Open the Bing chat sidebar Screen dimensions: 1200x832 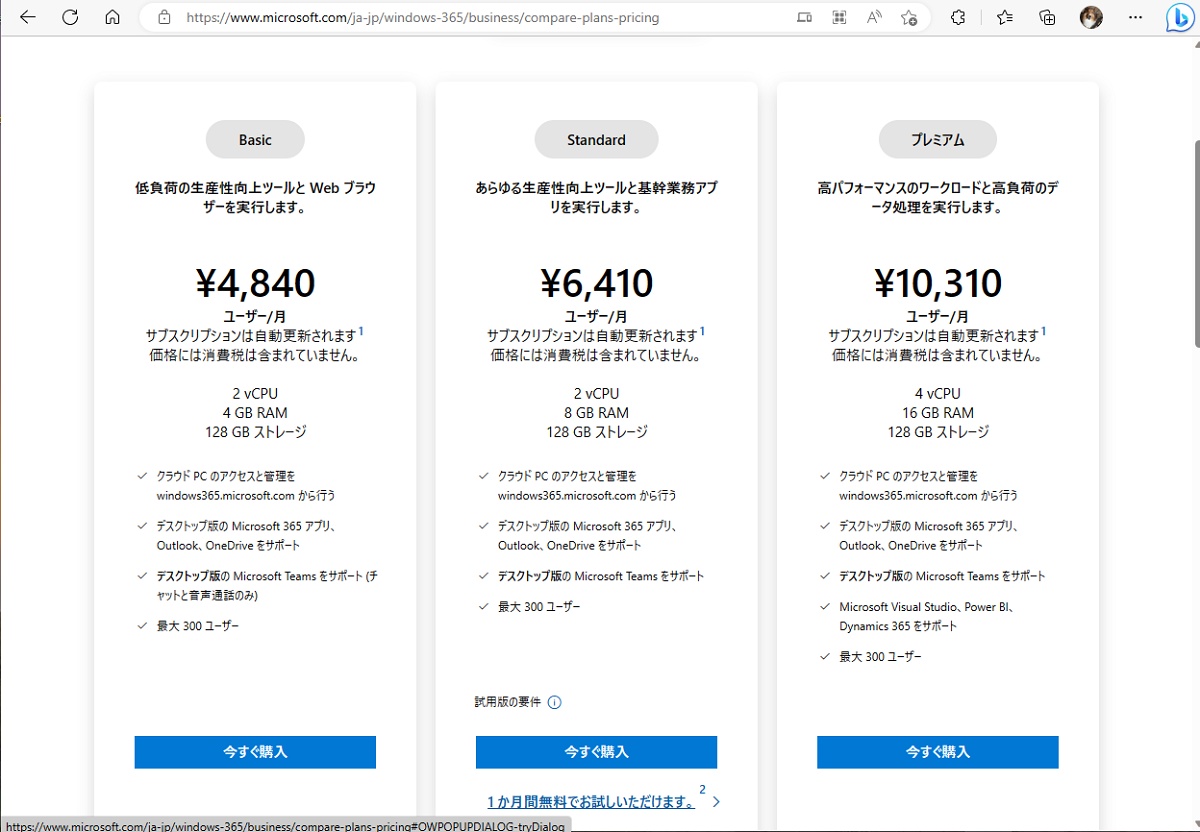1178,18
